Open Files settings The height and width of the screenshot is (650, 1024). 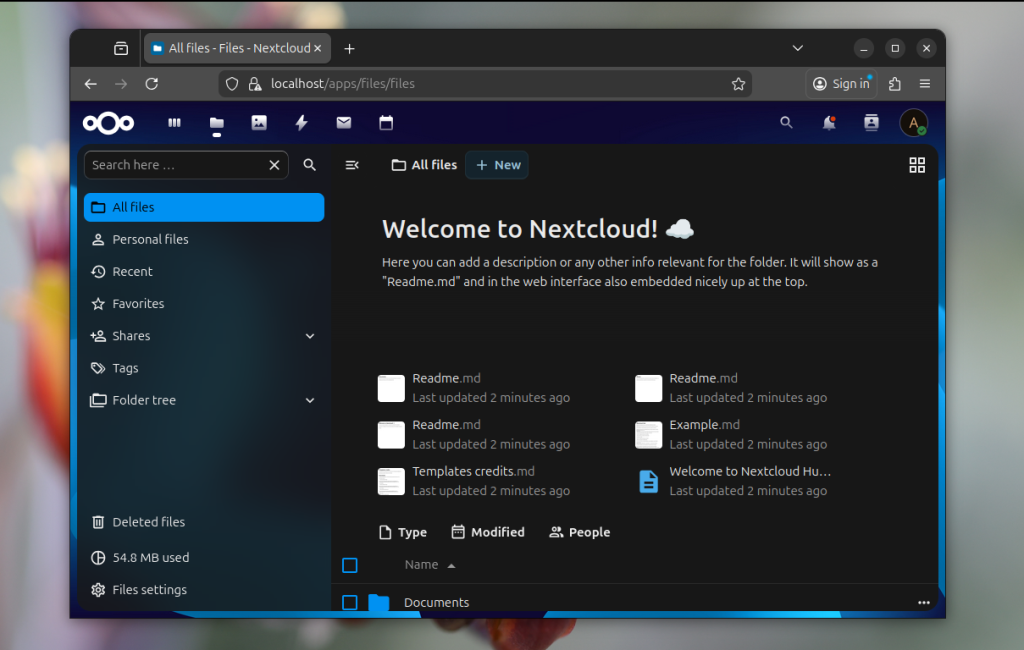point(149,590)
